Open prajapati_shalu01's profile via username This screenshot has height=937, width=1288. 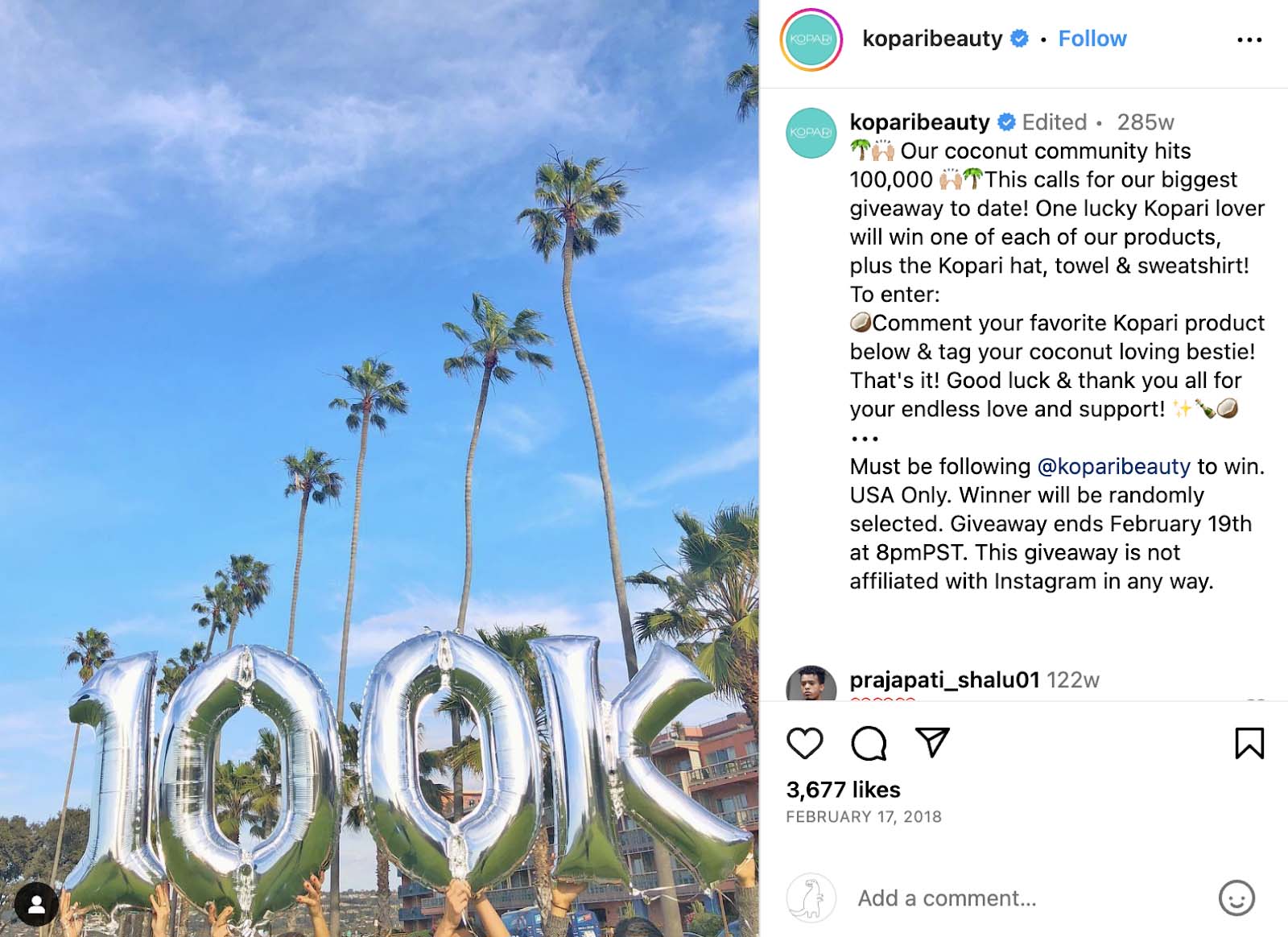(947, 680)
